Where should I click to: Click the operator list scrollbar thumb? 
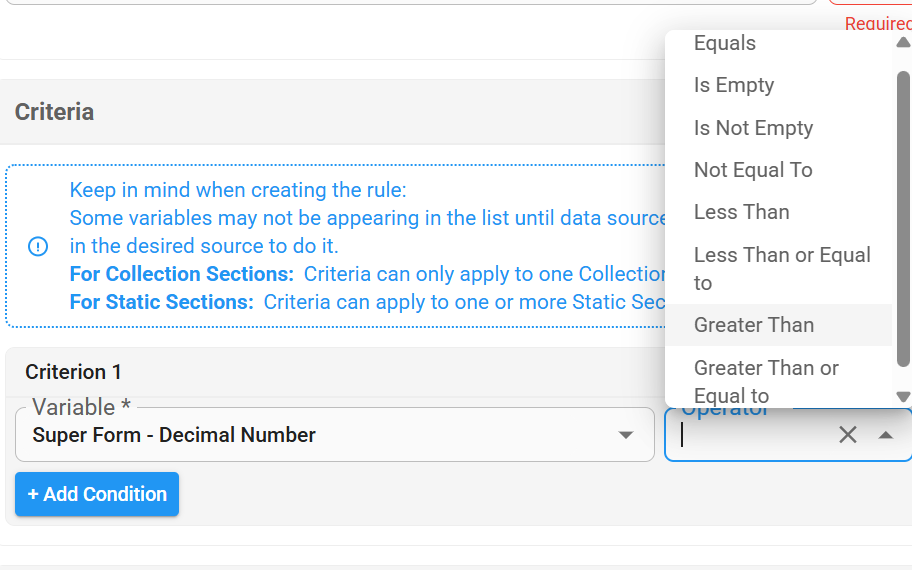903,219
